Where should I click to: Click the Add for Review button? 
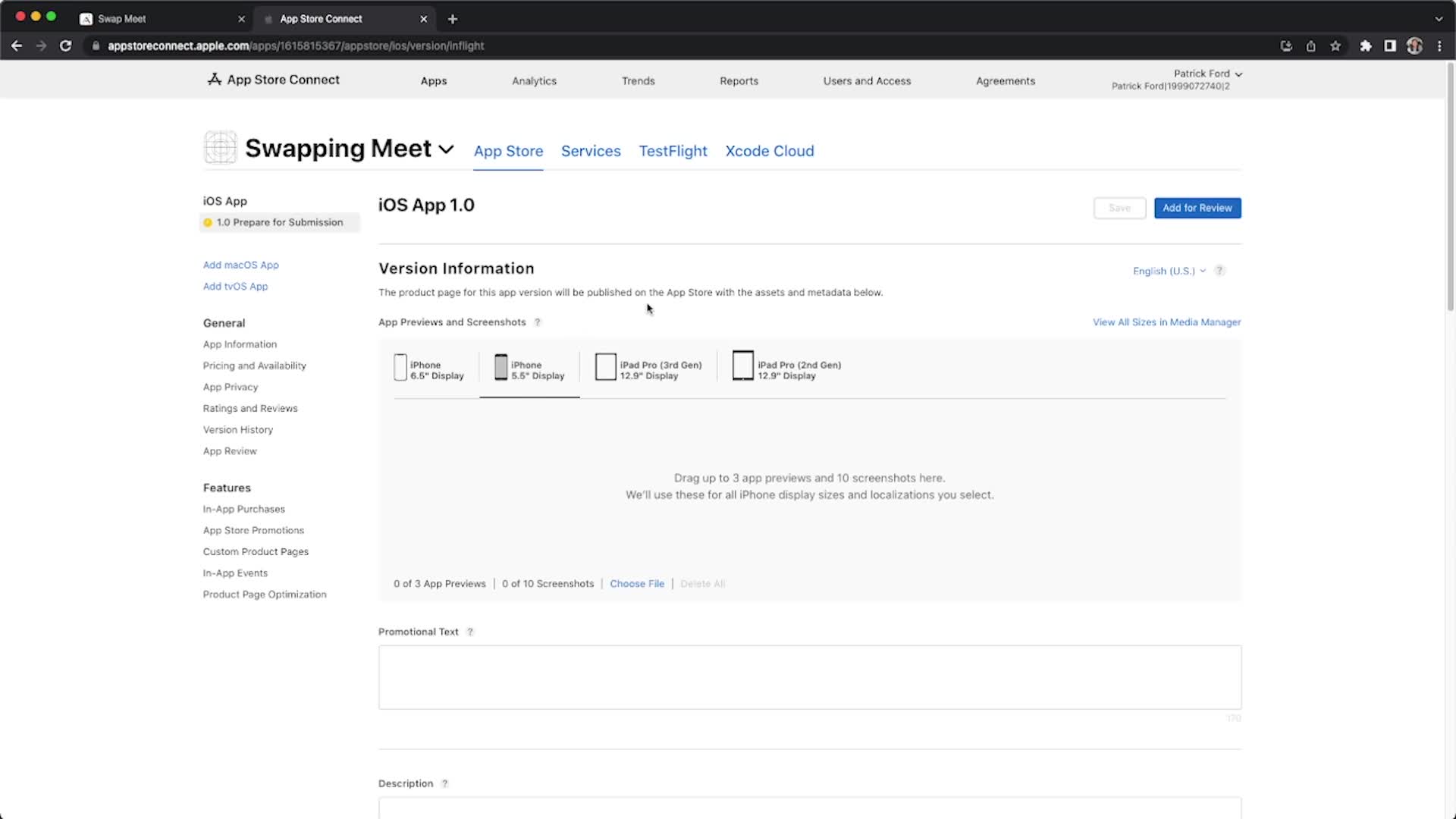1197,207
